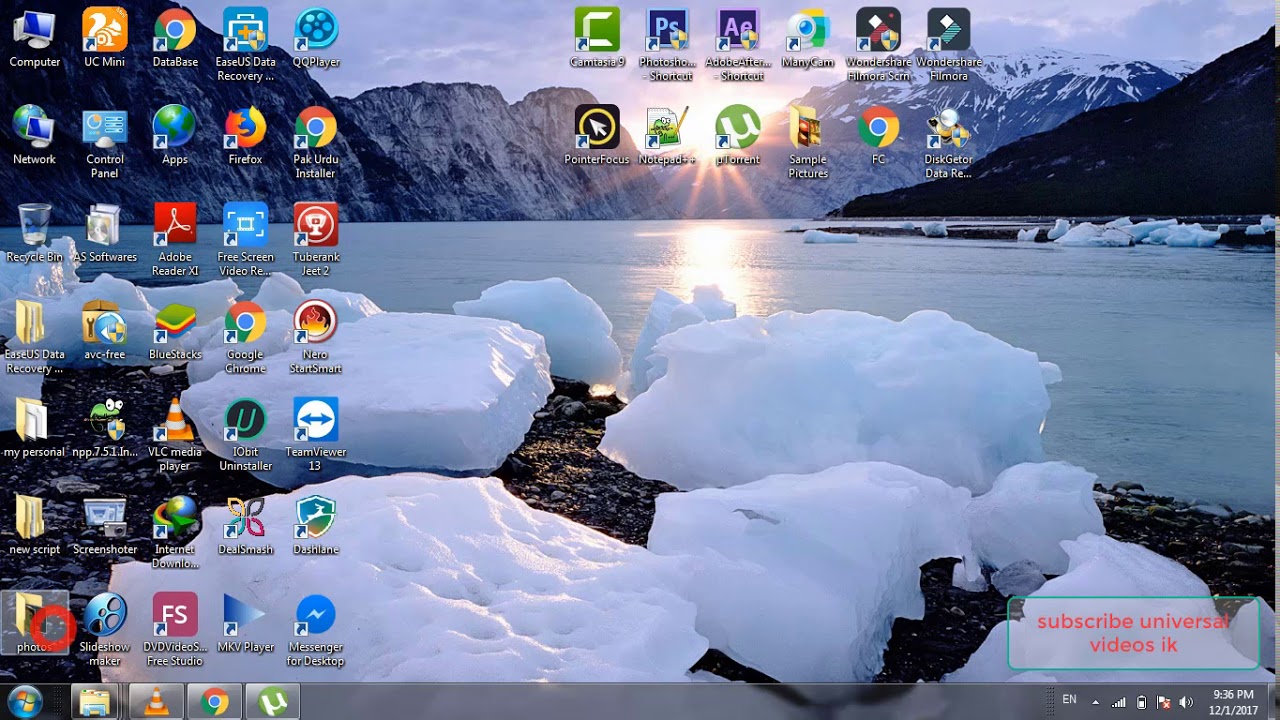Select the Wondershare Filmora icon
The width and height of the screenshot is (1280, 720).
coord(948,30)
